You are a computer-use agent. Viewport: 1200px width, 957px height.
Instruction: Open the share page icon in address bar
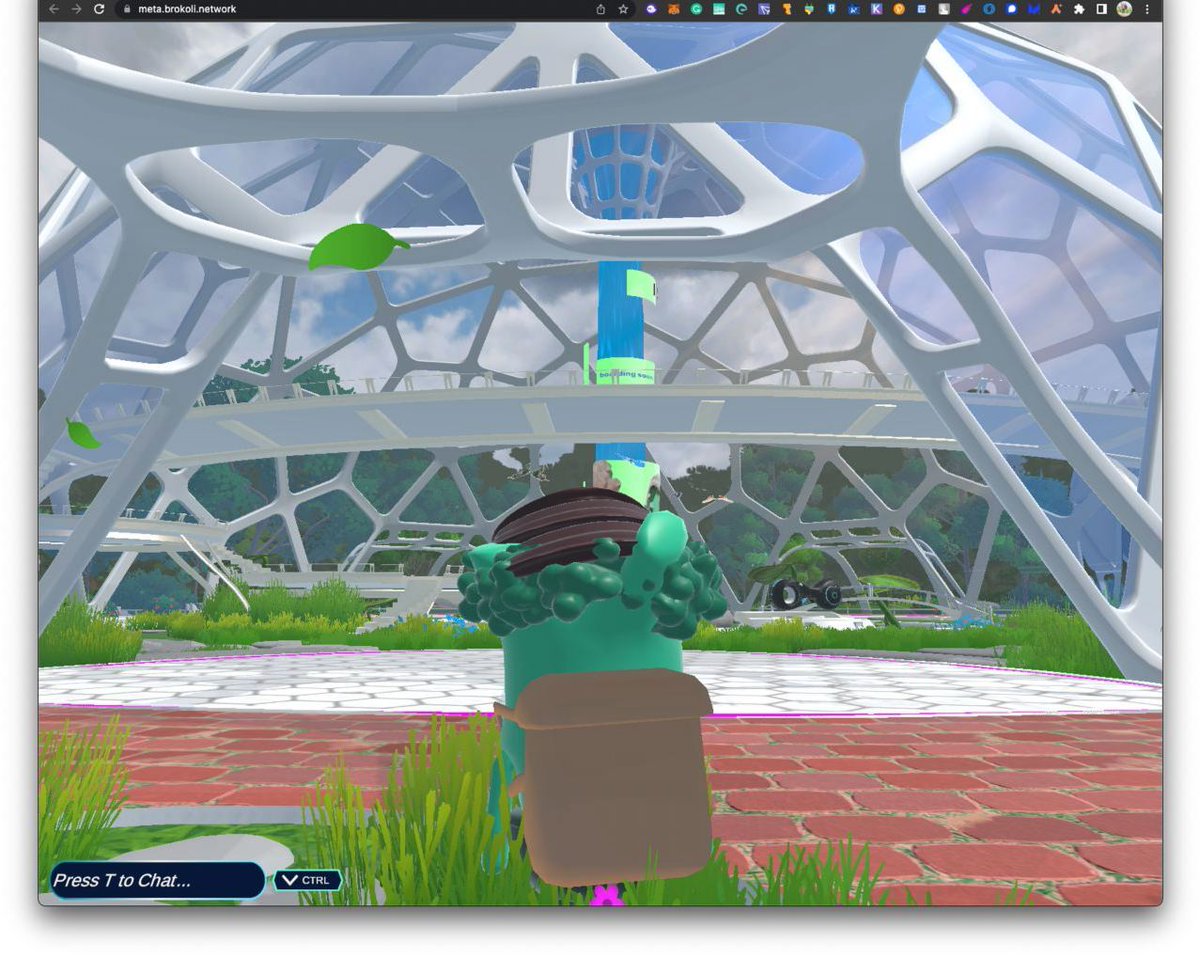(x=601, y=9)
